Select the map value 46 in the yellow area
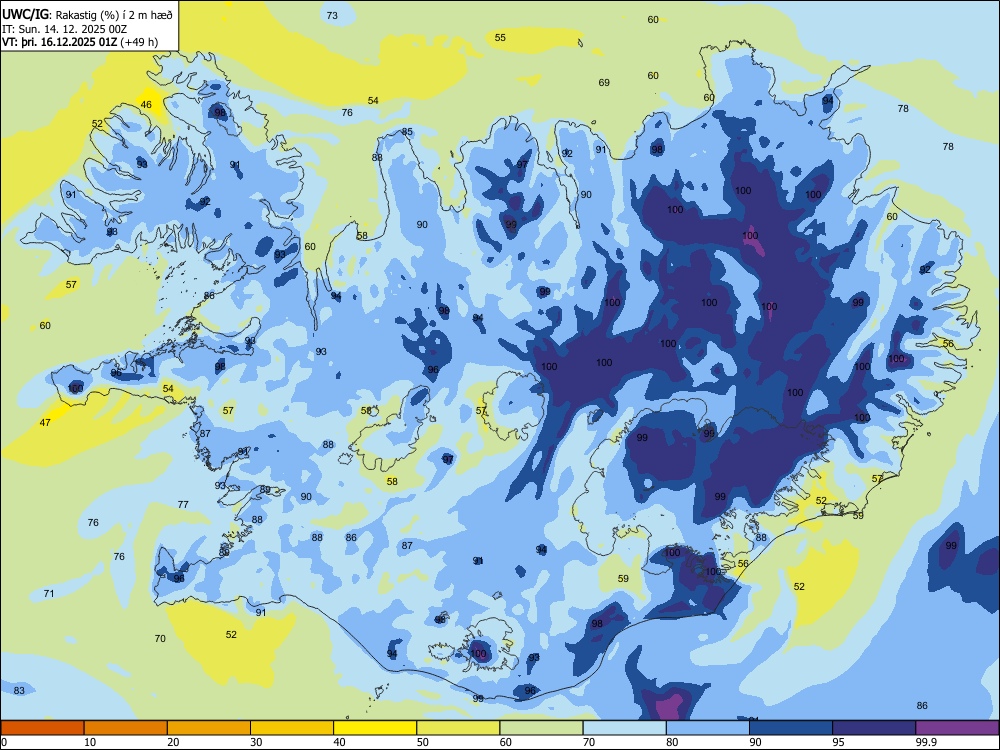 pos(146,105)
